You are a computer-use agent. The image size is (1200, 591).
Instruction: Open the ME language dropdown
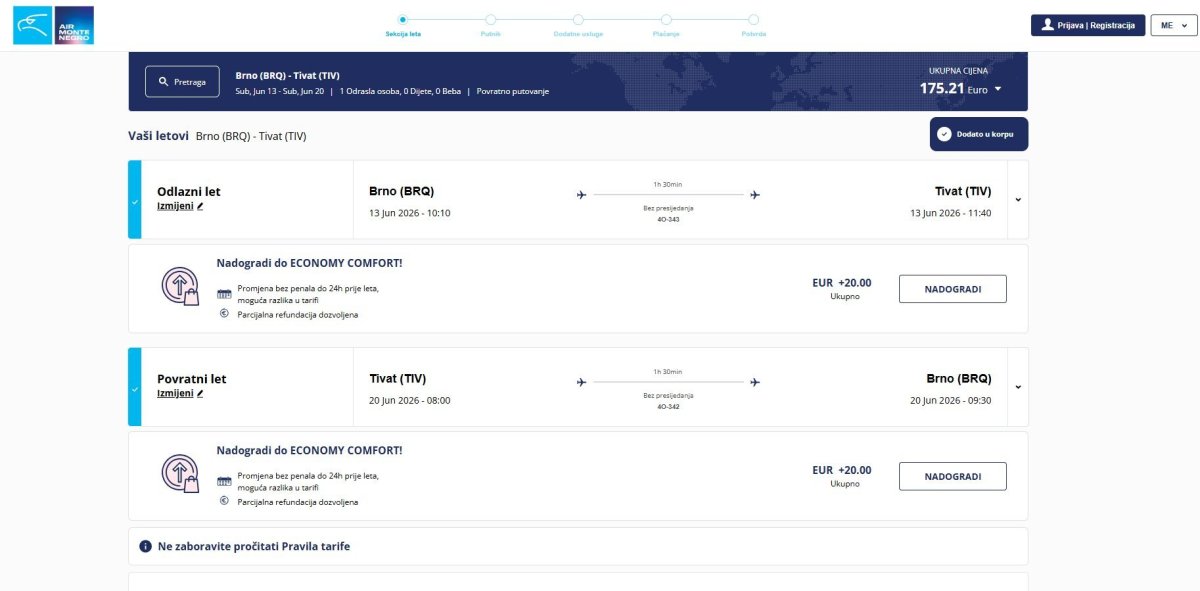[1171, 25]
